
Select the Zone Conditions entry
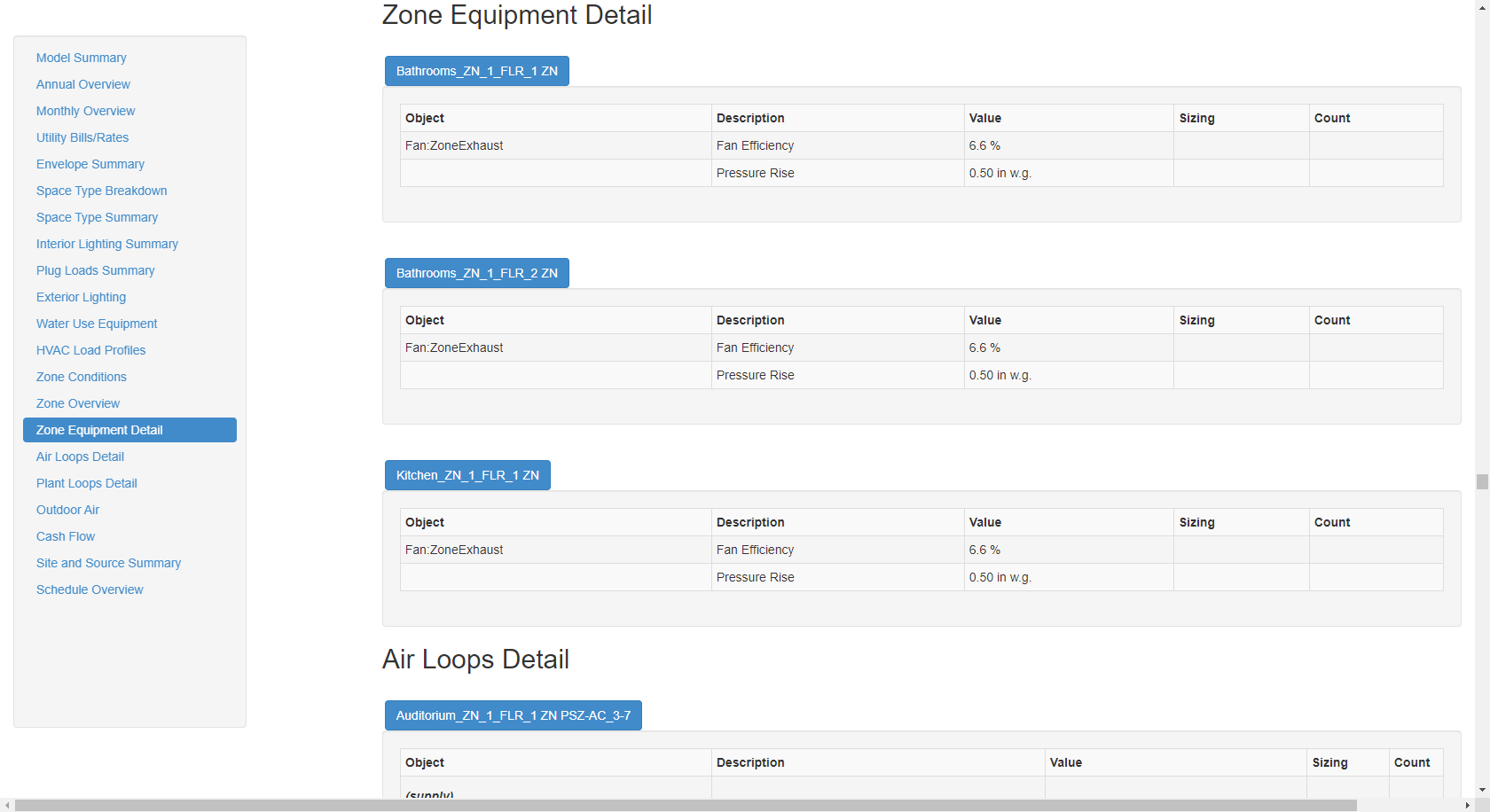(81, 377)
